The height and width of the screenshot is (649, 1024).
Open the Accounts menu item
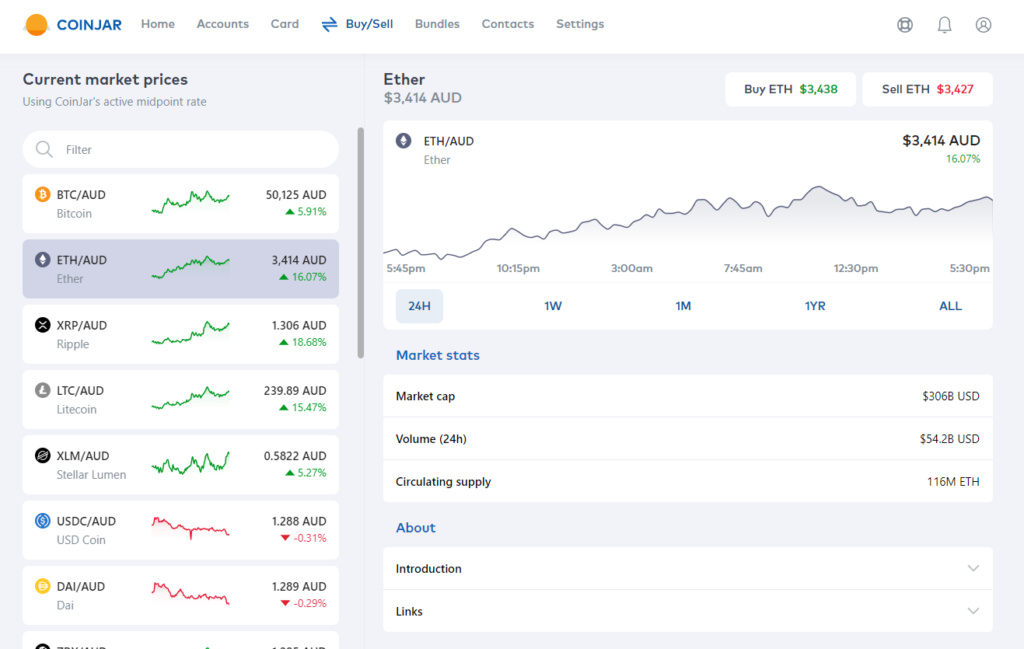222,24
